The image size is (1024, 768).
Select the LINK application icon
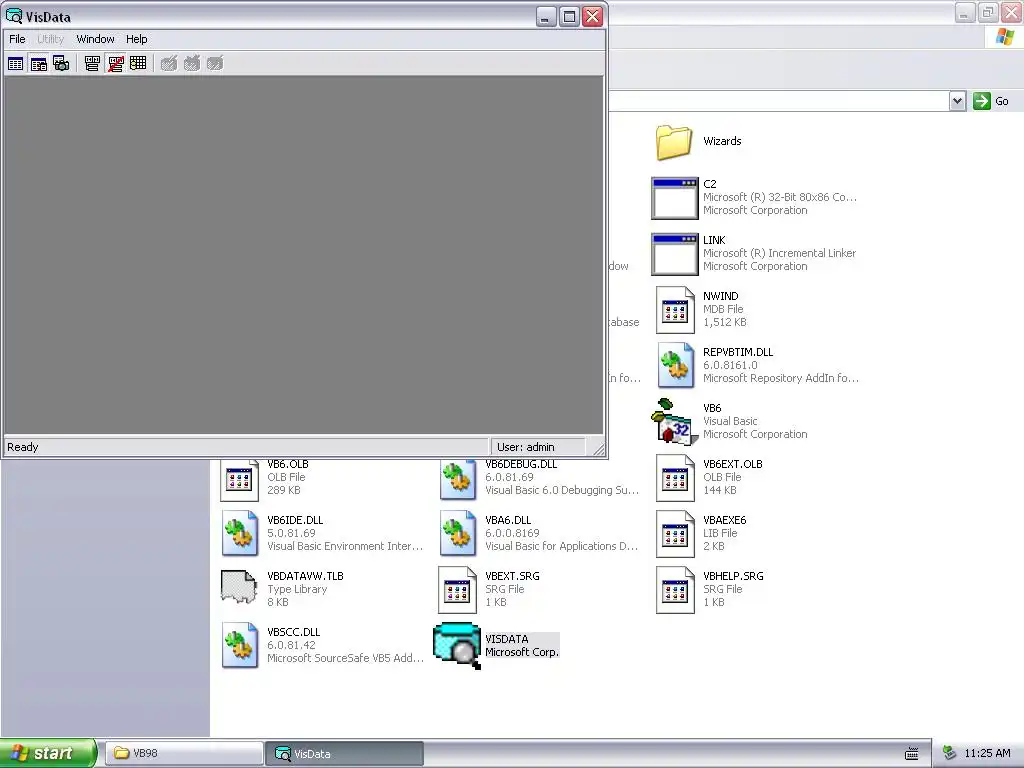pos(675,254)
